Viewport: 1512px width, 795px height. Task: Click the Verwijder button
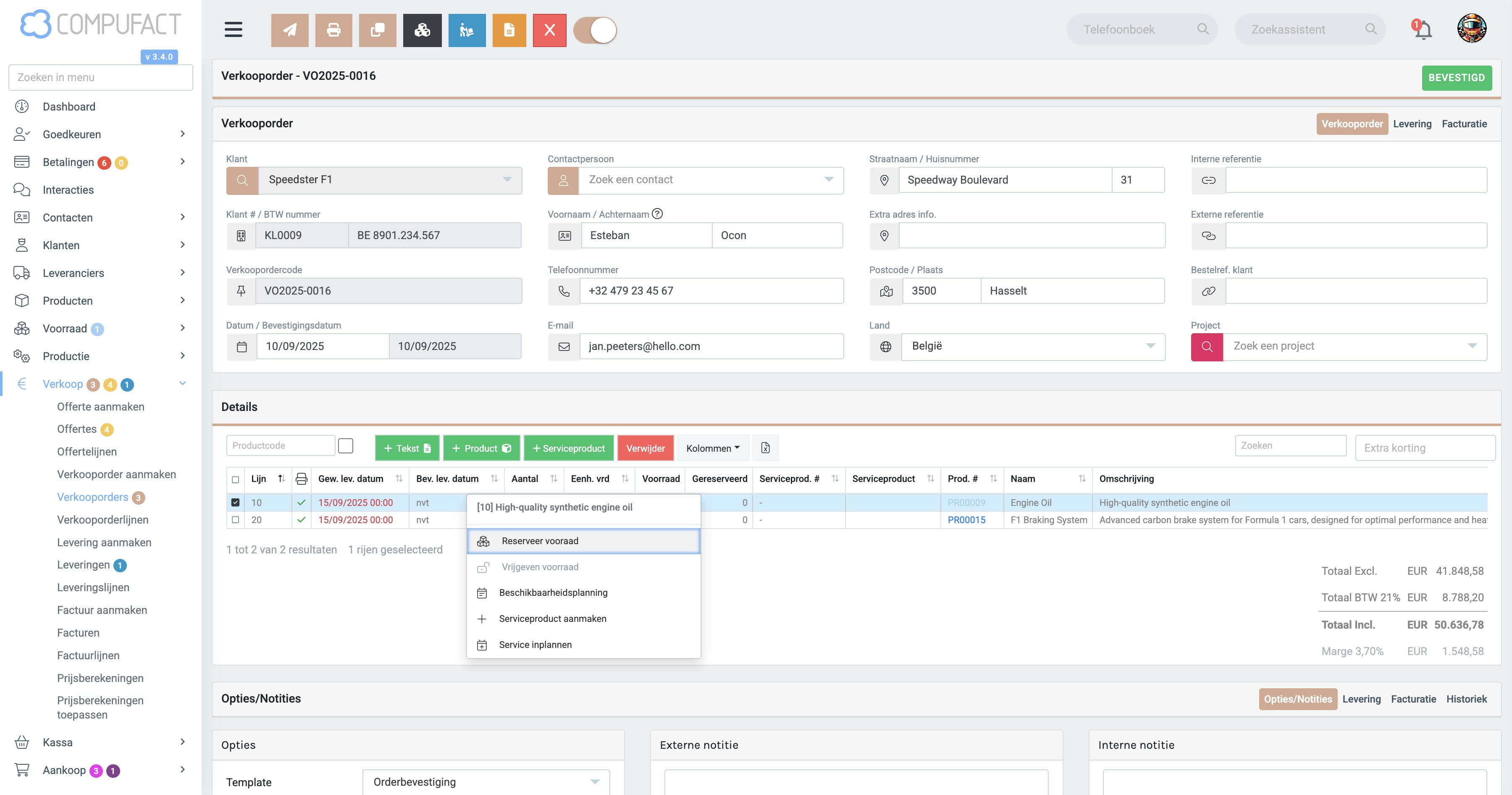pyautogui.click(x=645, y=448)
